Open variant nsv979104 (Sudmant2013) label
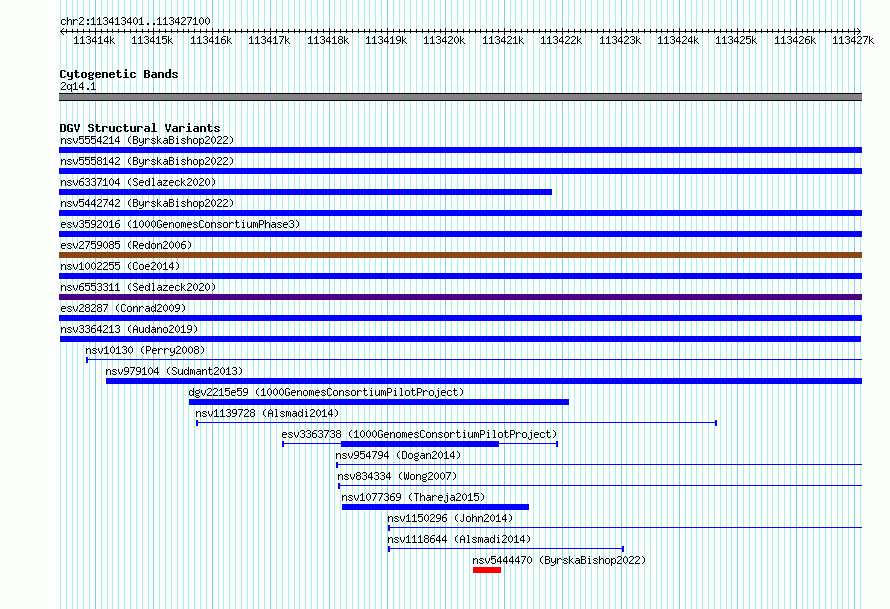This screenshot has width=890, height=609. click(174, 371)
